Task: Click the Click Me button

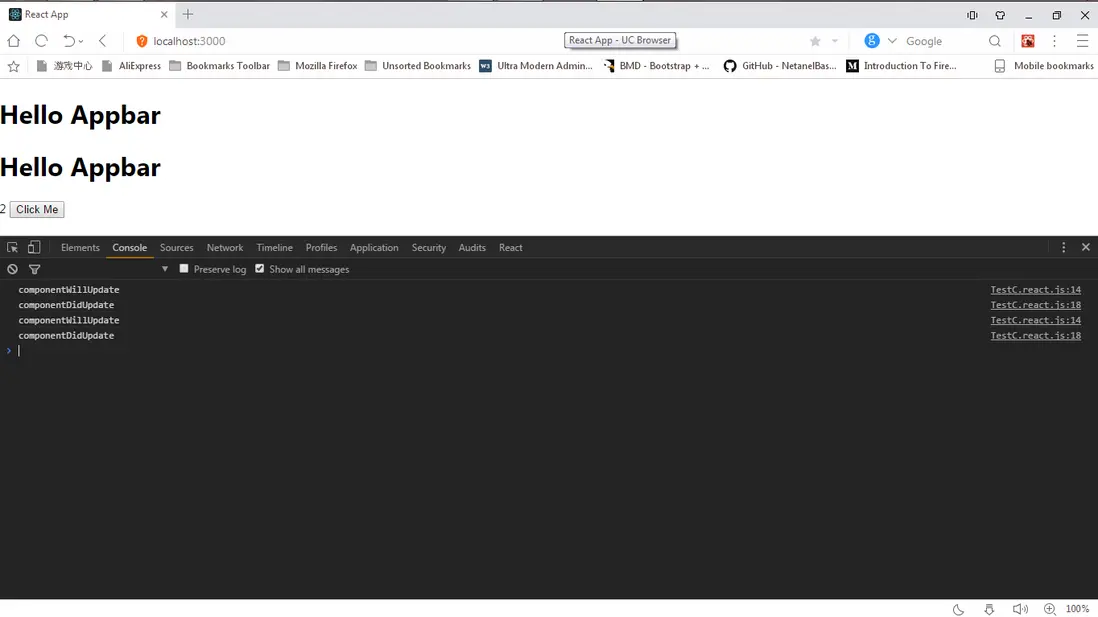Action: [x=37, y=209]
